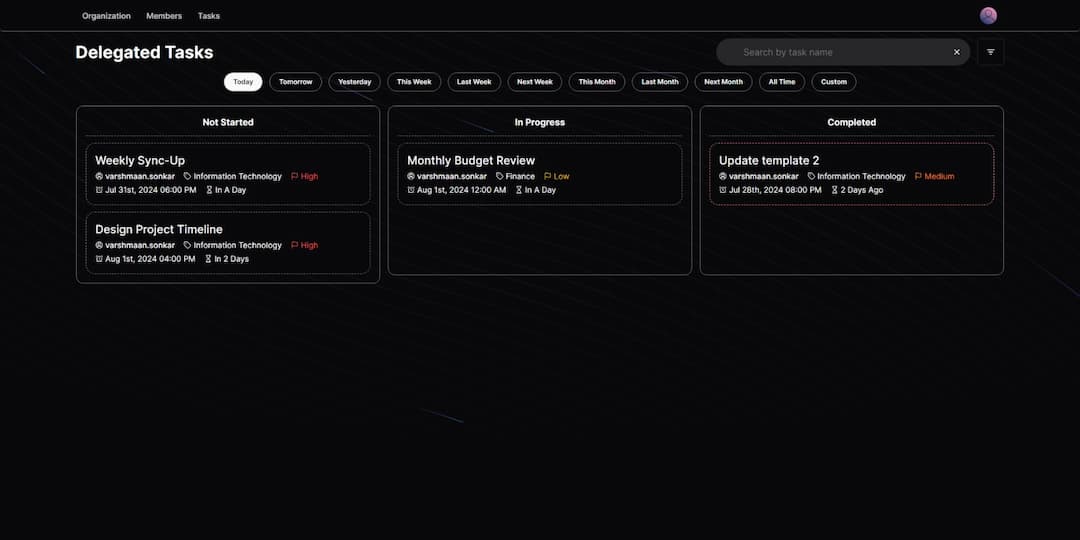Go to the Members page
Image resolution: width=1080 pixels, height=540 pixels.
pos(164,16)
